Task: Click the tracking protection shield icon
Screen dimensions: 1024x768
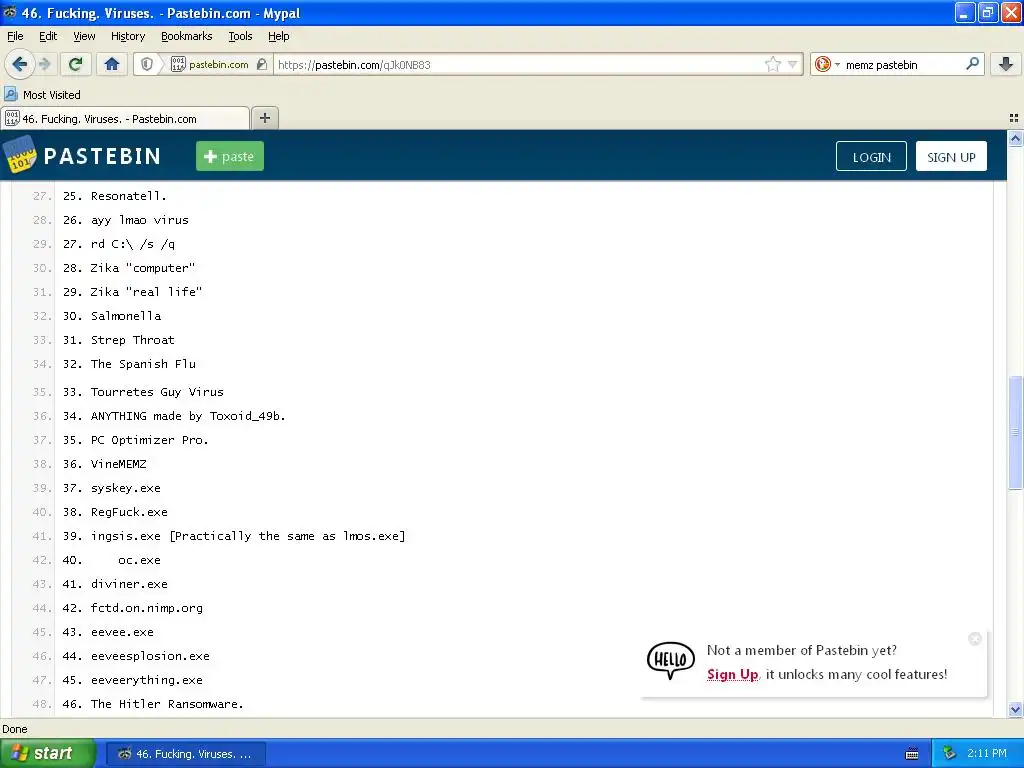Action: click(x=147, y=64)
